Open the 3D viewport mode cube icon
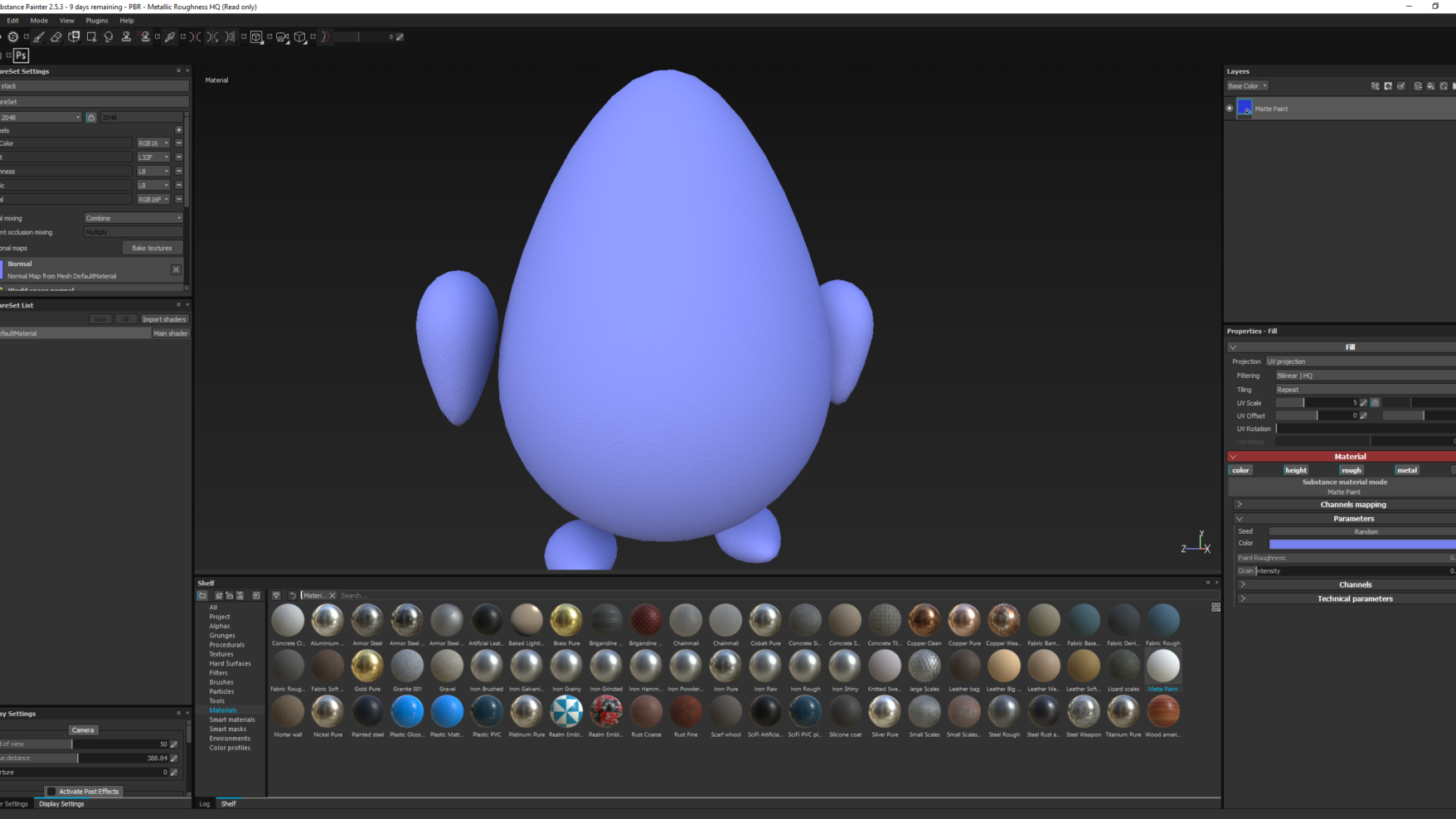The image size is (1456, 819). coord(256,36)
